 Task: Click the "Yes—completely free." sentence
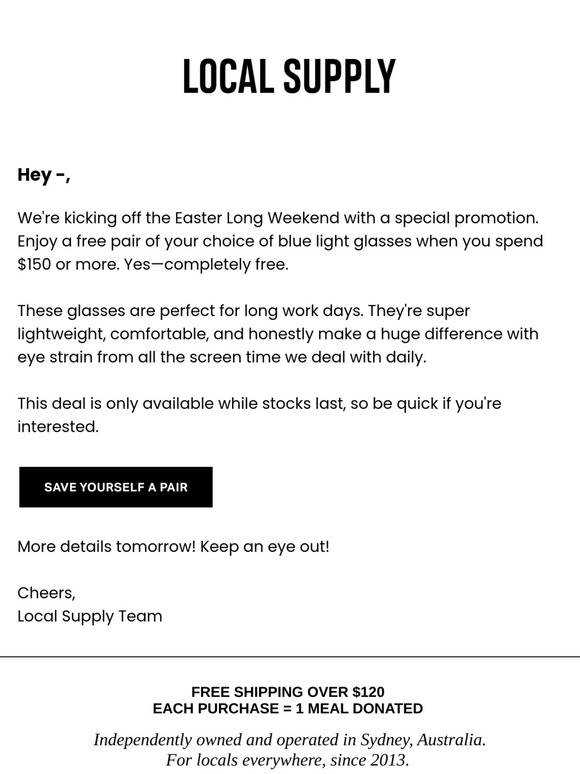[x=206, y=265]
